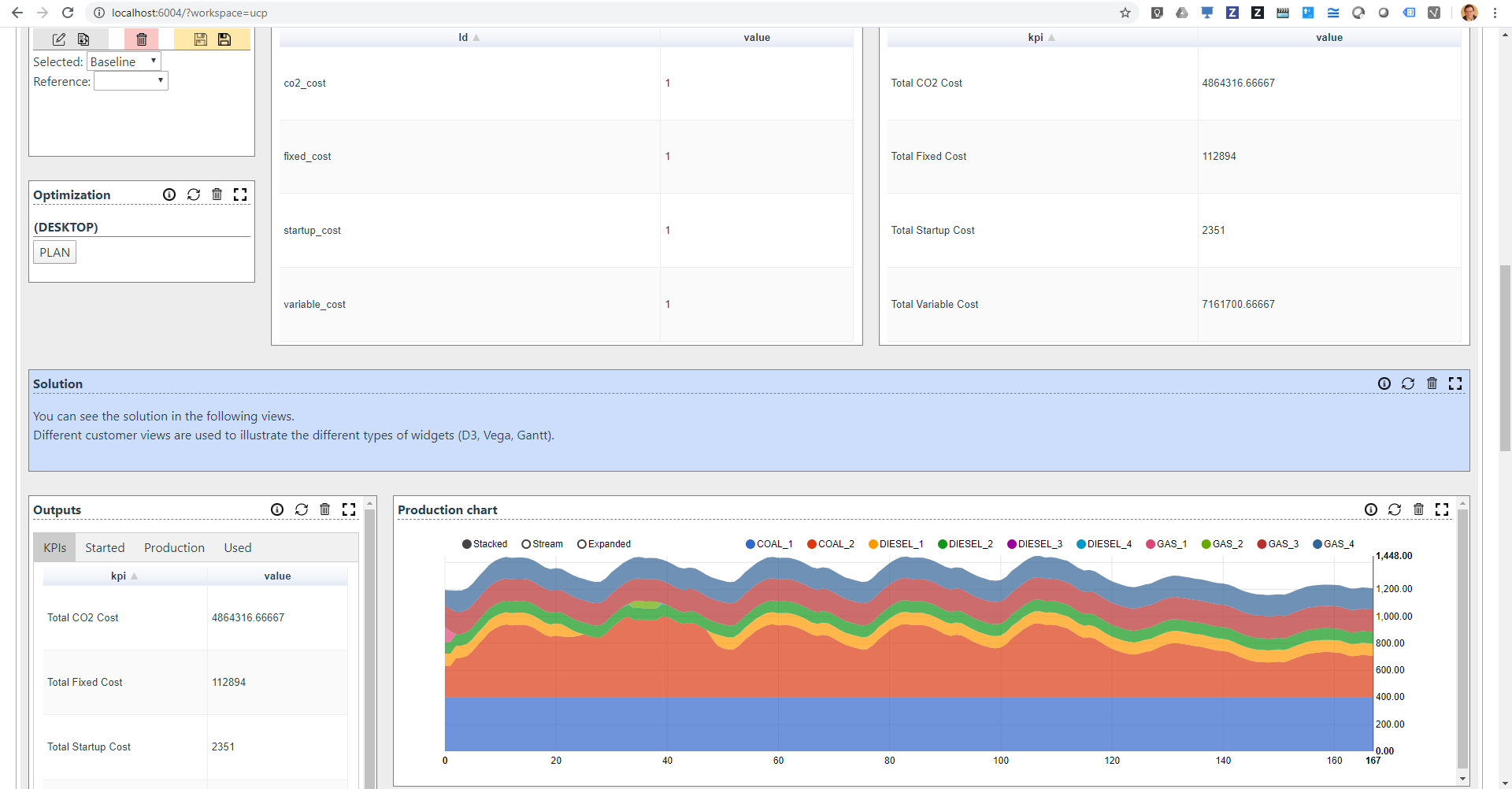Open the Chrome three-dot menu
The image size is (1512, 789).
[x=1495, y=13]
